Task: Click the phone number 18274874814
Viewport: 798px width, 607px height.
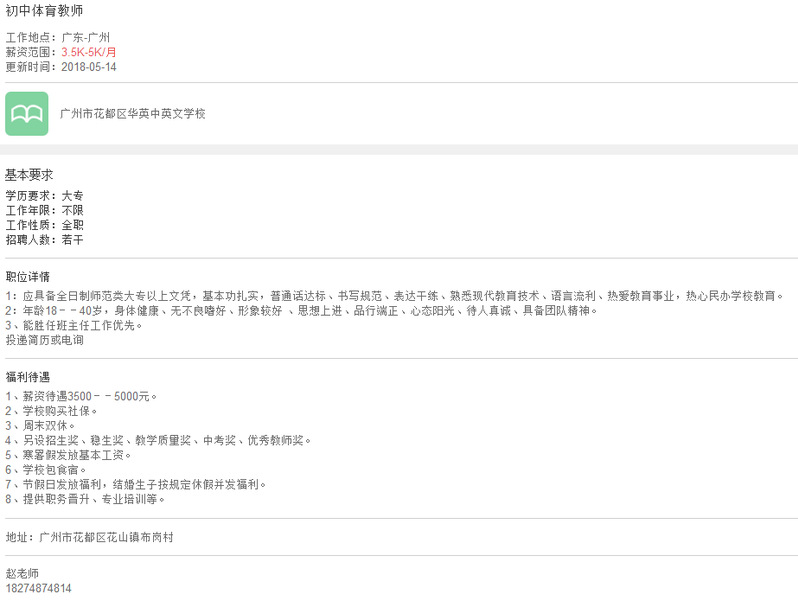Action: click(39, 588)
